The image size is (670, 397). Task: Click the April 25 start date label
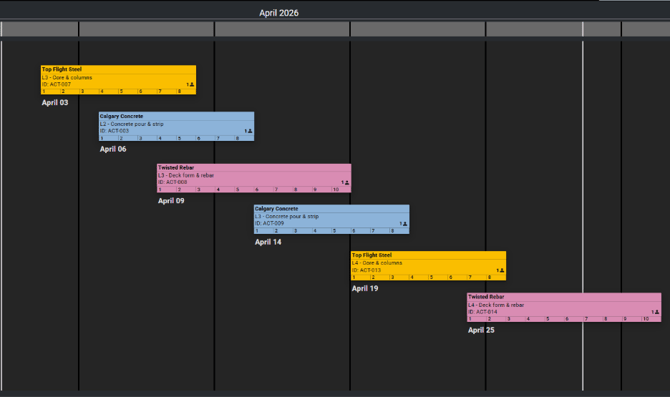[481, 330]
